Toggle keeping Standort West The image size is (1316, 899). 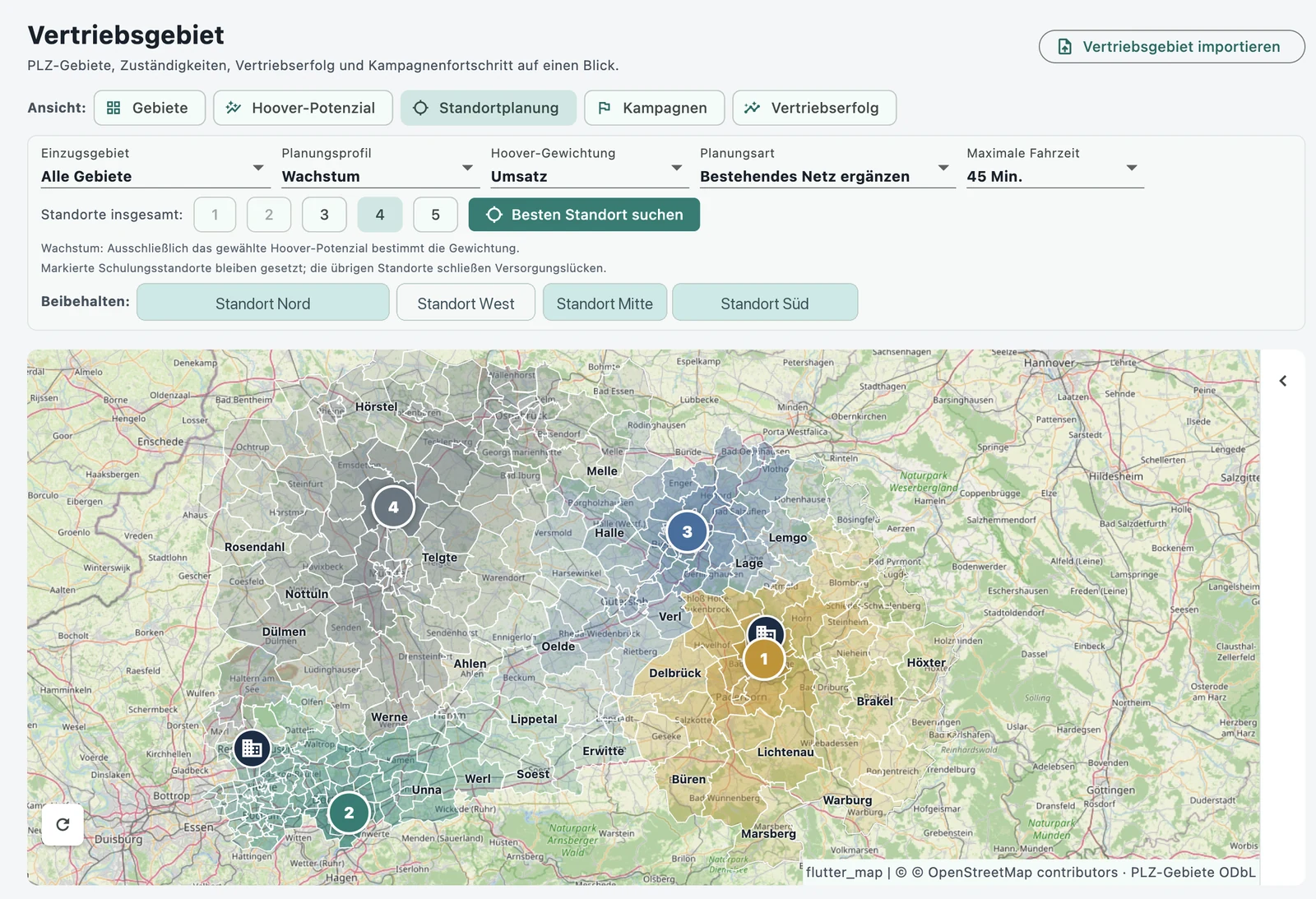click(x=466, y=303)
